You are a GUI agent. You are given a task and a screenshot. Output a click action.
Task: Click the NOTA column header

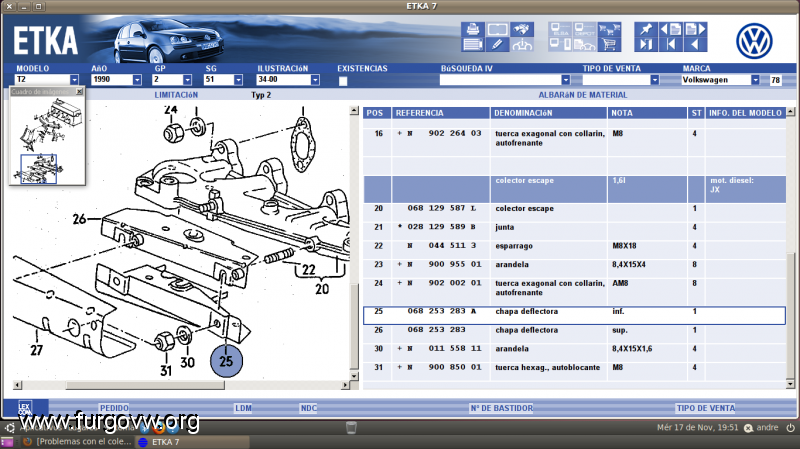point(647,113)
